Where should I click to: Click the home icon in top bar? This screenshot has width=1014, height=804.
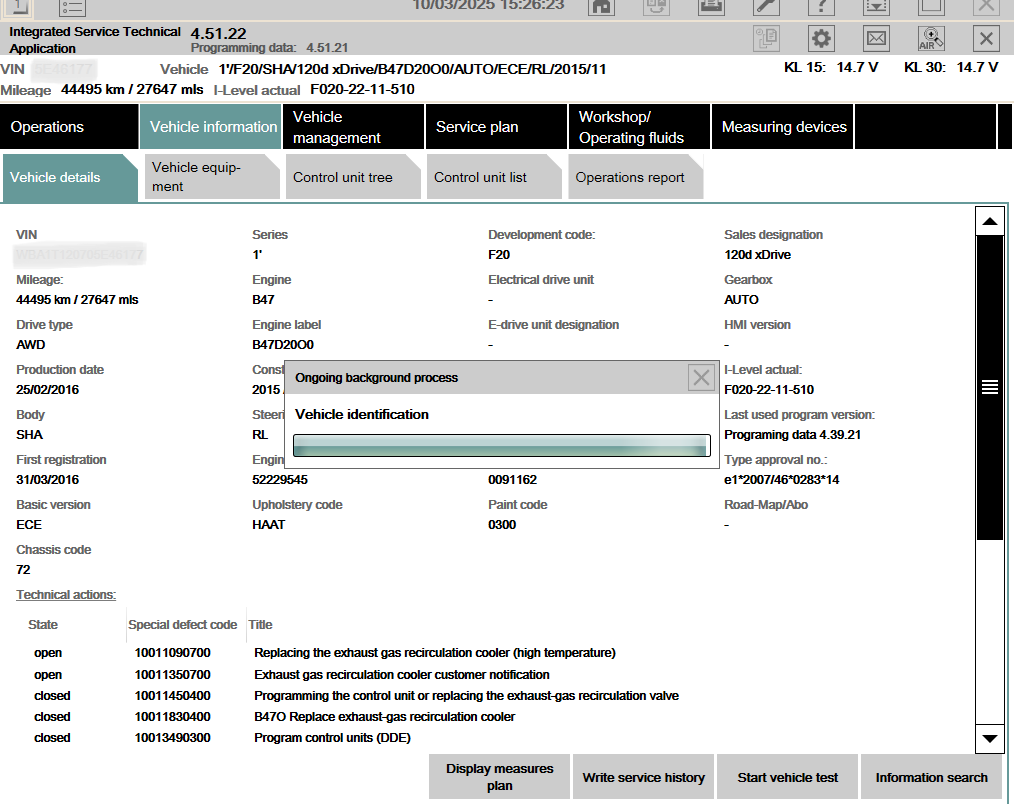601,7
